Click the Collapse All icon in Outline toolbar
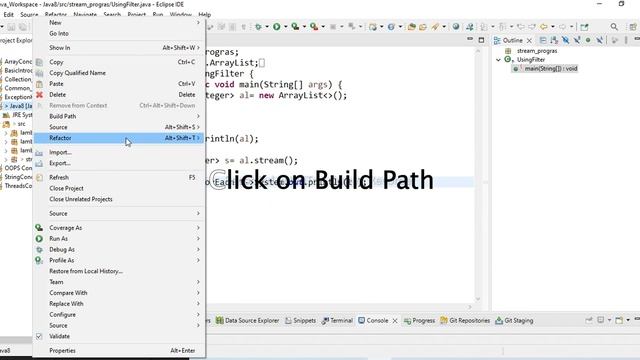Image resolution: width=640 pixels, height=360 pixels. tap(542, 40)
